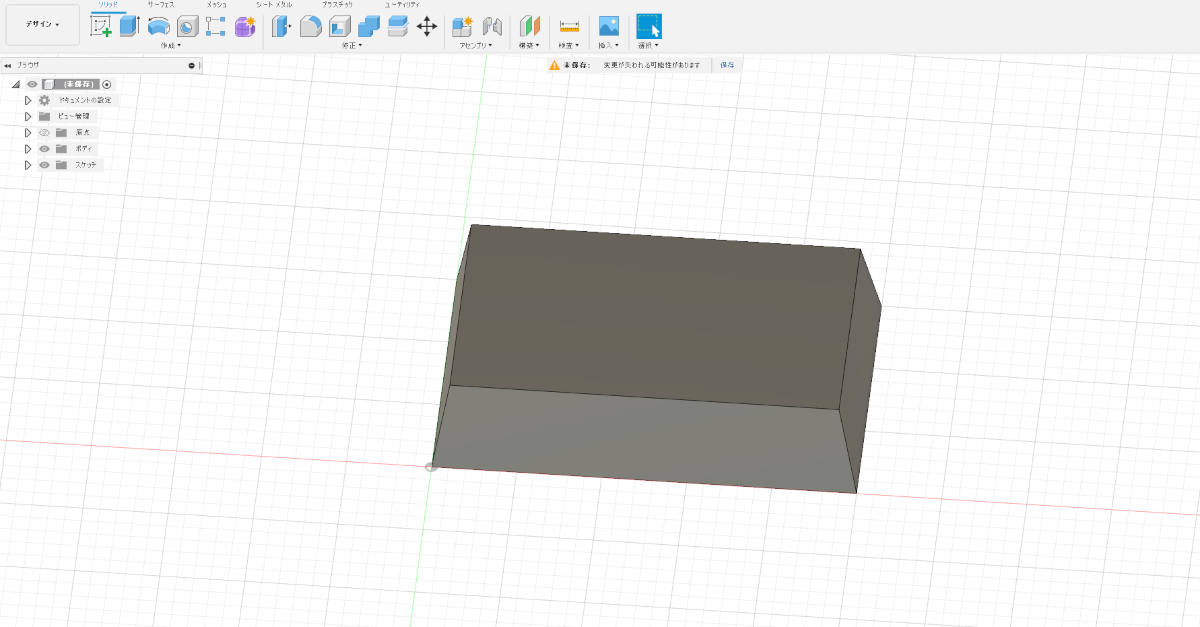The width and height of the screenshot is (1200, 627).
Task: Open the 挿入 insert dropdown menu
Action: coord(608,45)
